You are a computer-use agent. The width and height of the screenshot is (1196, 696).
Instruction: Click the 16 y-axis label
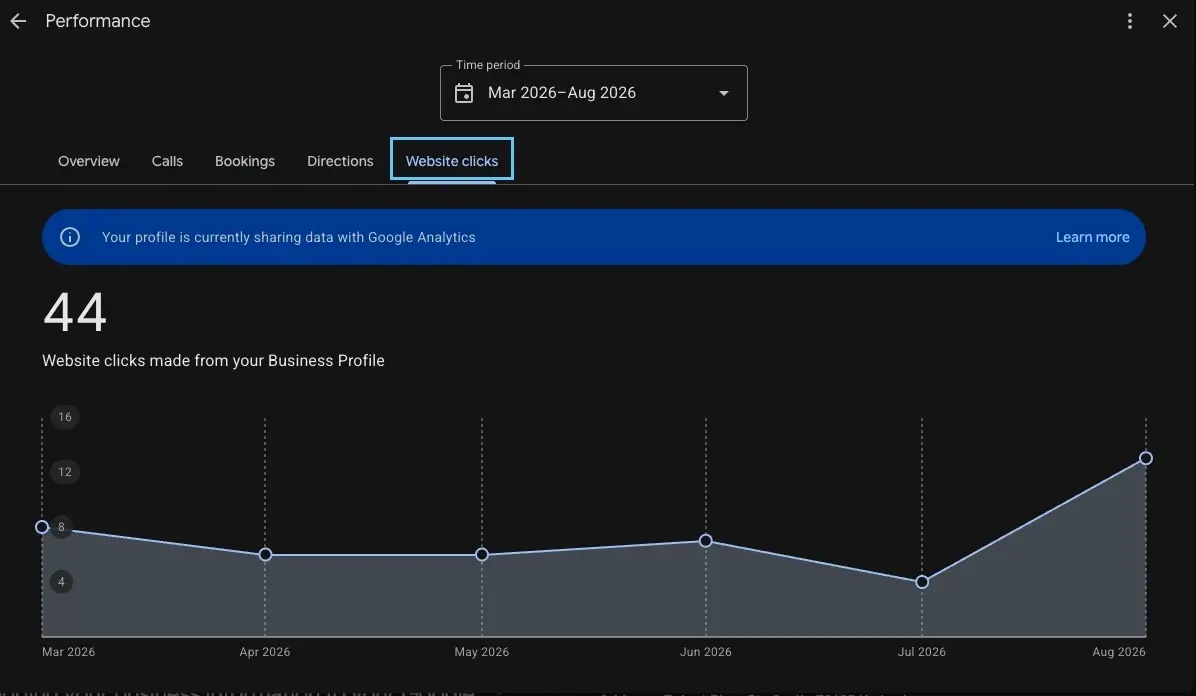[65, 417]
